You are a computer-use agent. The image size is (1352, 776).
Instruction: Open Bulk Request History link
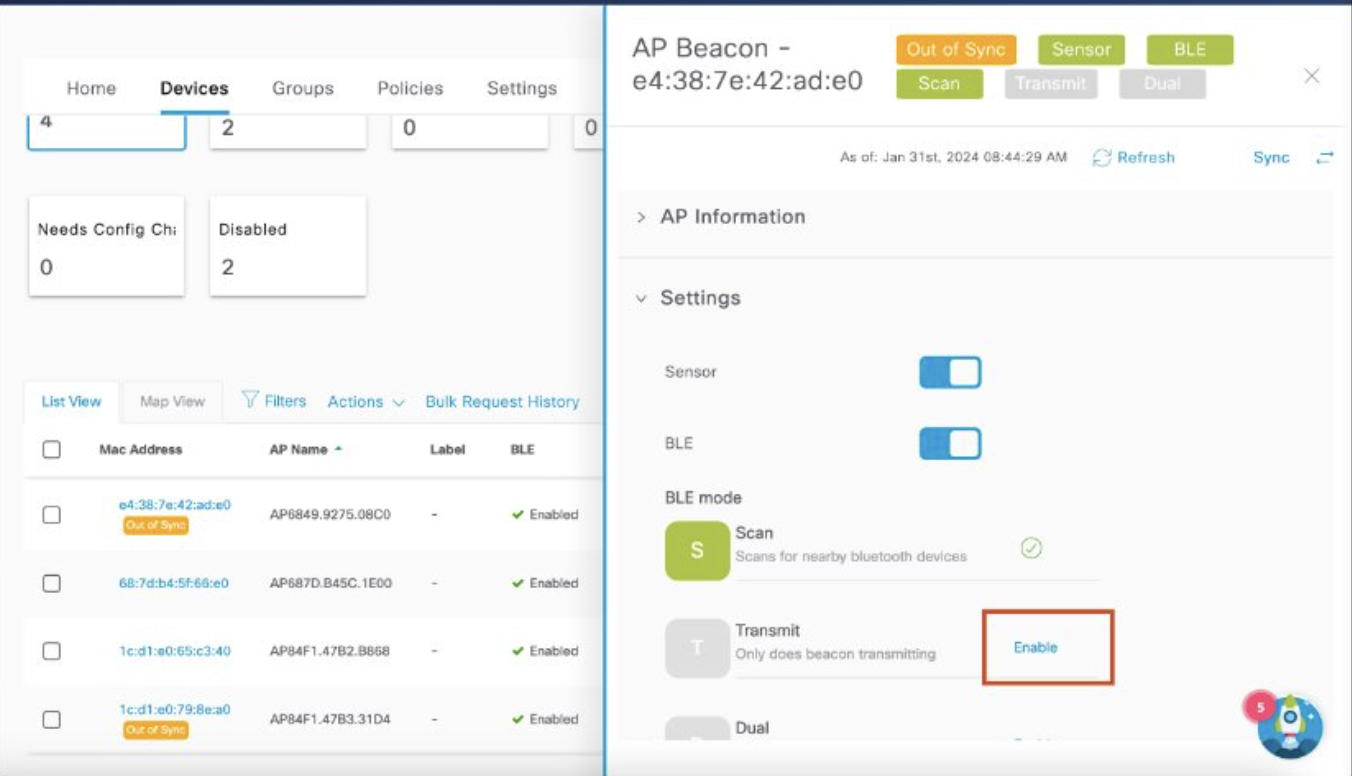coord(502,402)
